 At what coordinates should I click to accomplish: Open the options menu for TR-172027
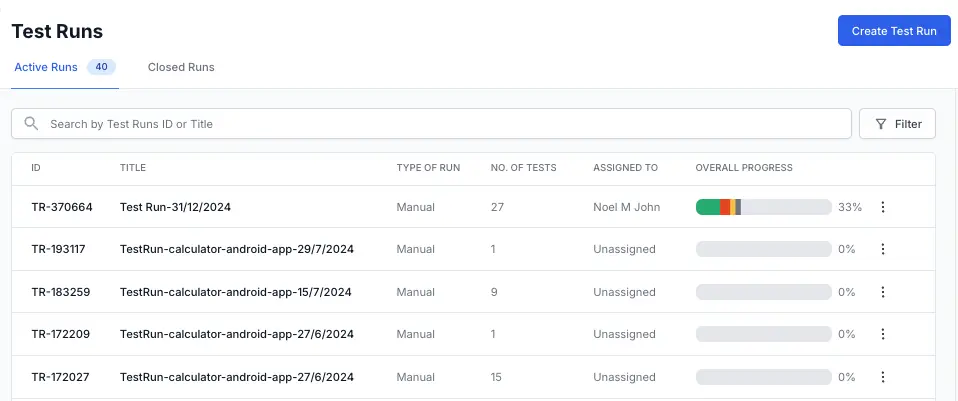point(882,377)
